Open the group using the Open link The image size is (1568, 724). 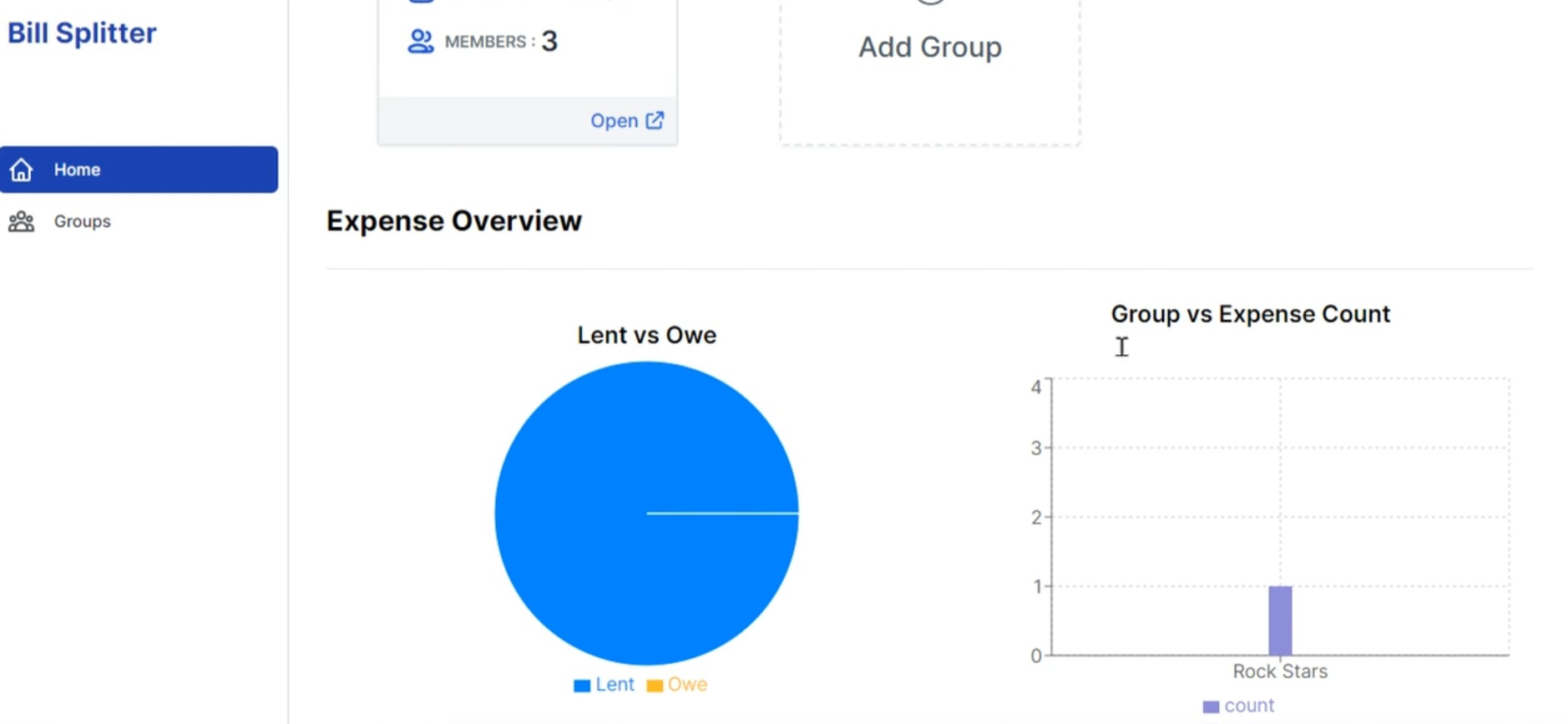tap(615, 119)
